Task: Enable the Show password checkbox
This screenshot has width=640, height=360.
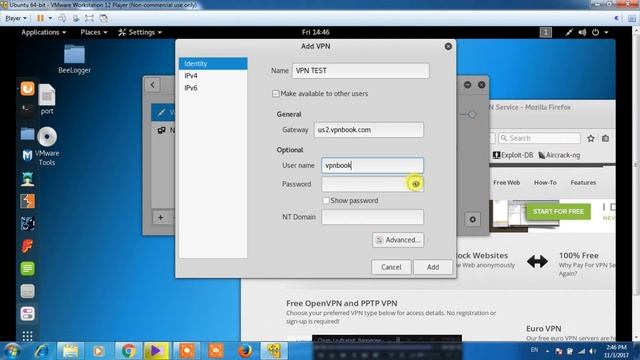Action: (x=326, y=200)
